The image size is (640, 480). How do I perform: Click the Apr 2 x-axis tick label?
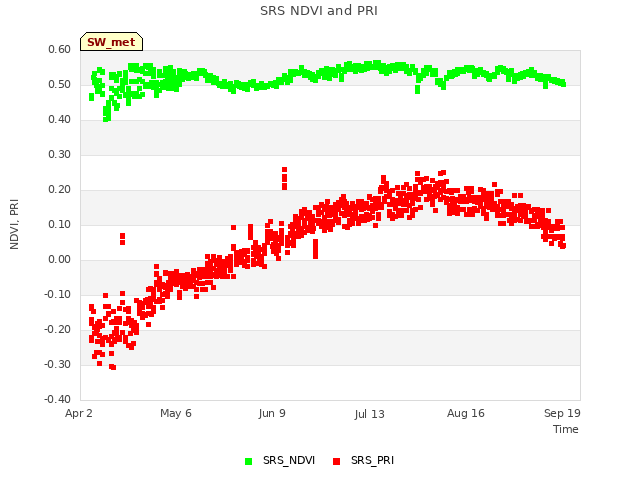(x=79, y=413)
